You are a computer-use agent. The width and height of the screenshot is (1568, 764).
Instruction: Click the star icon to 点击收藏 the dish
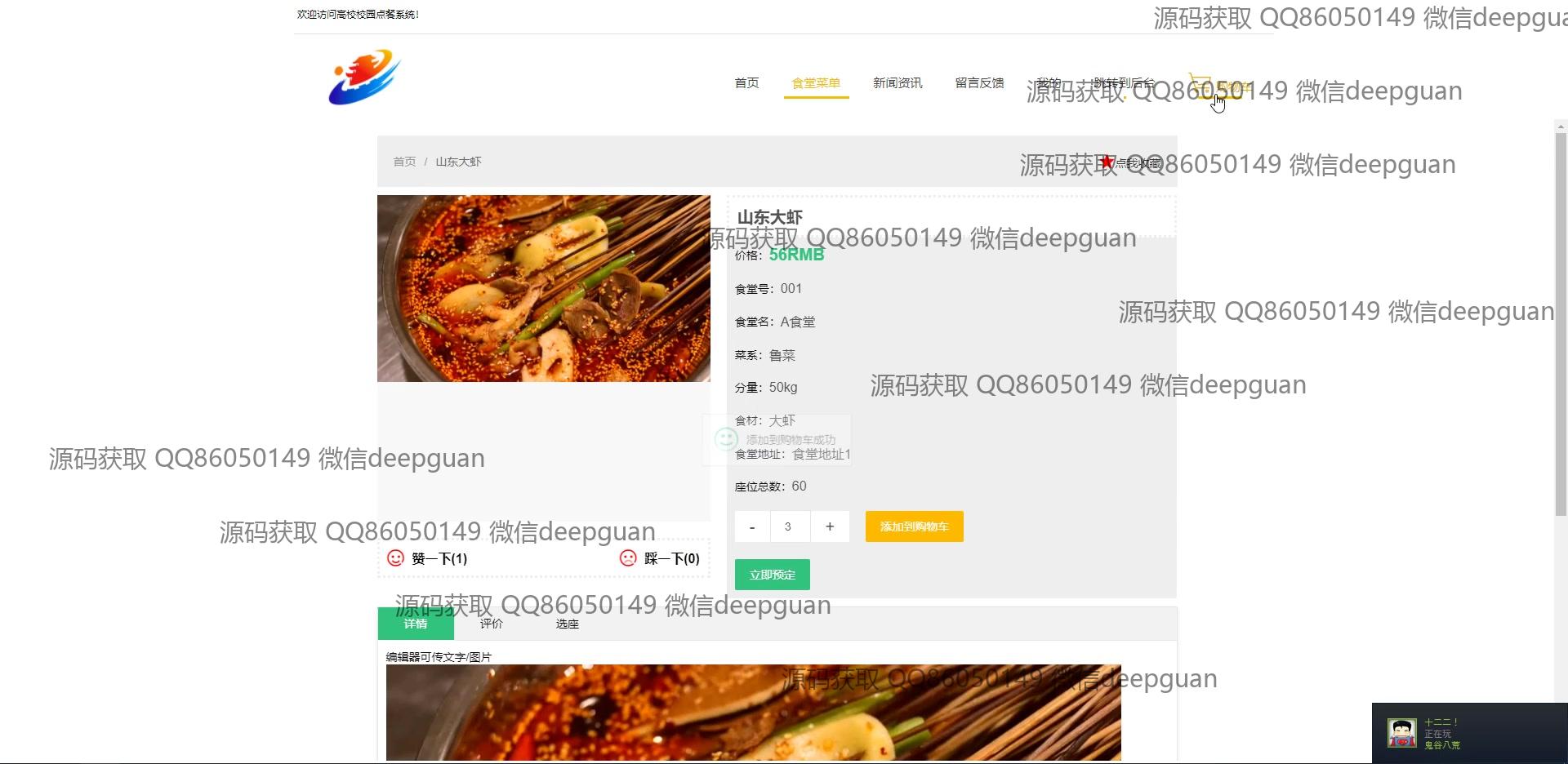tap(1107, 161)
